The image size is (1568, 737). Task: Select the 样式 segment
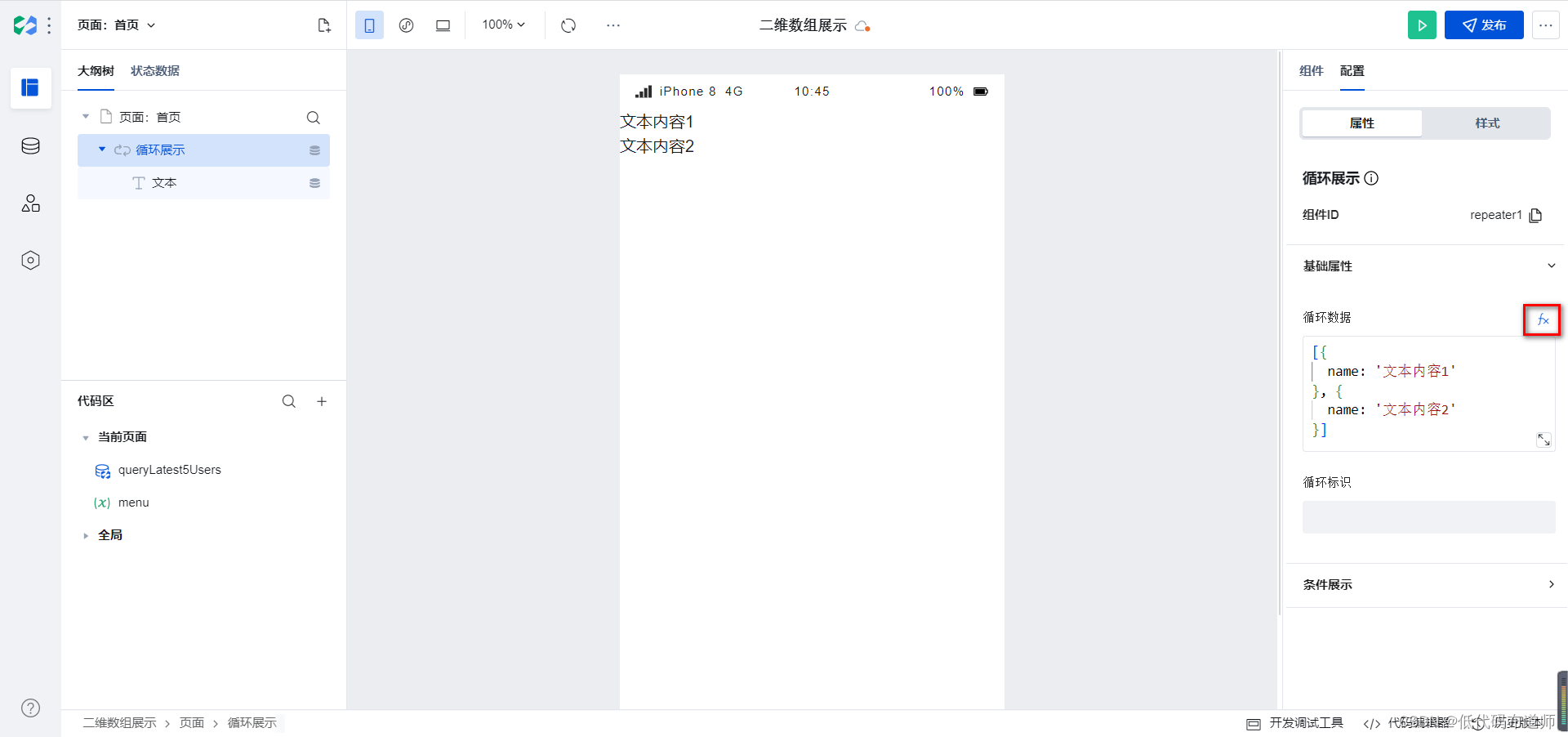[x=1487, y=123]
